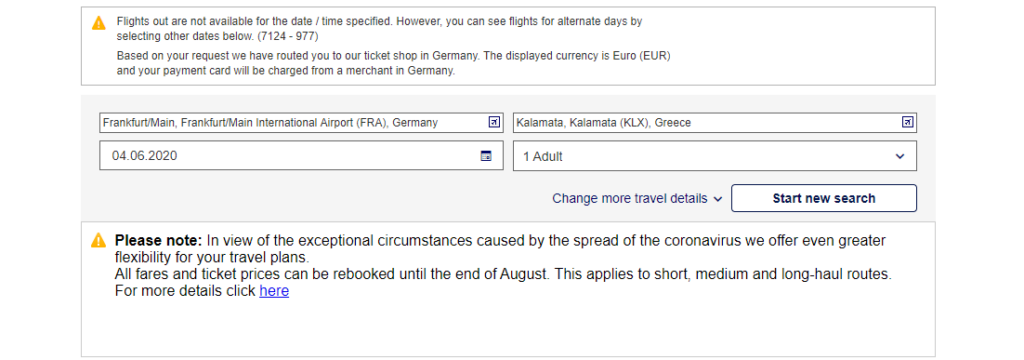Select the Kalamata (KLX) destination field
The width and height of the screenshot is (1024, 360).
point(714,123)
